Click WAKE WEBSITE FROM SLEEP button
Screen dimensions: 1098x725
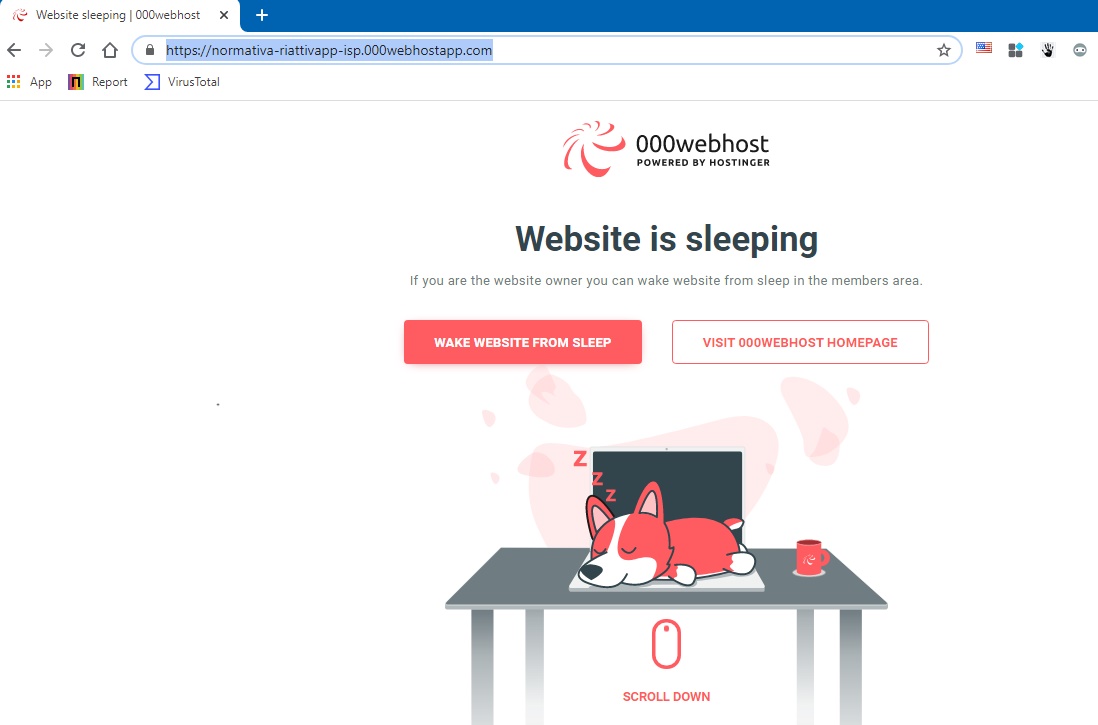522,342
